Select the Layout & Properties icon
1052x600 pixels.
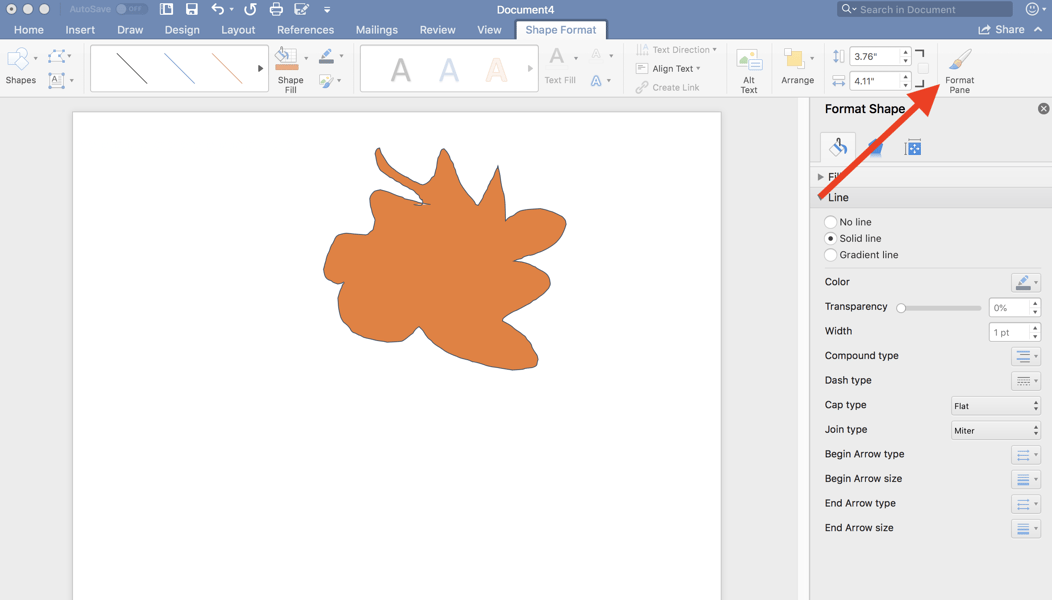tap(912, 147)
